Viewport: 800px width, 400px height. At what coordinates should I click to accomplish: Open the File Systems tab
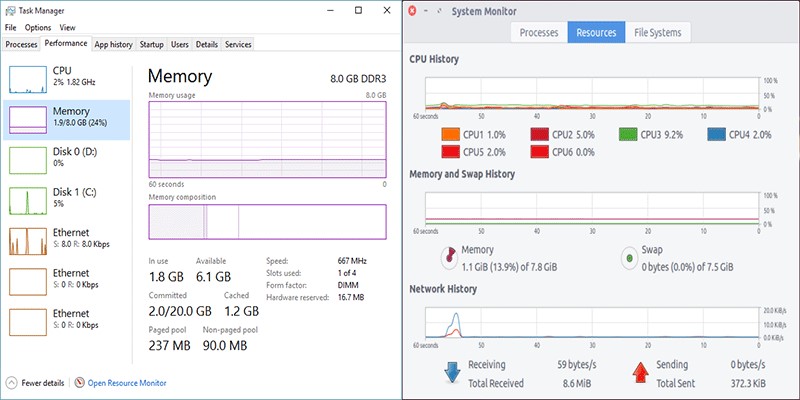click(x=658, y=32)
